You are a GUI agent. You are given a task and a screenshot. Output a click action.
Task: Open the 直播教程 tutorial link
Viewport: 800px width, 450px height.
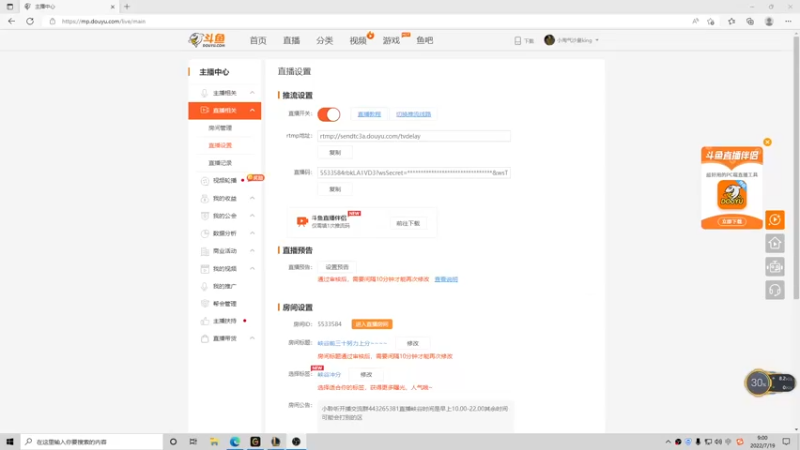click(x=369, y=114)
